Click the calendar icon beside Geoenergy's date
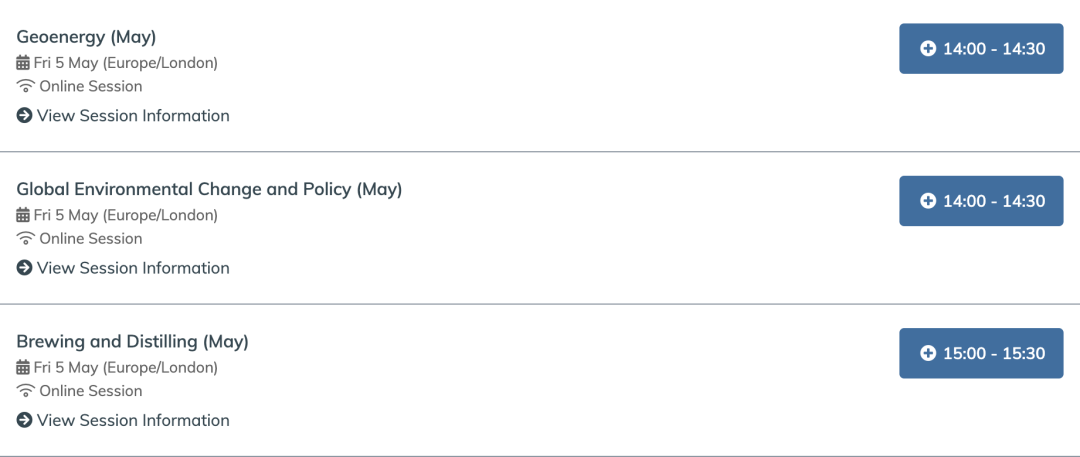Screen dimensions: 1080x457 point(23,63)
